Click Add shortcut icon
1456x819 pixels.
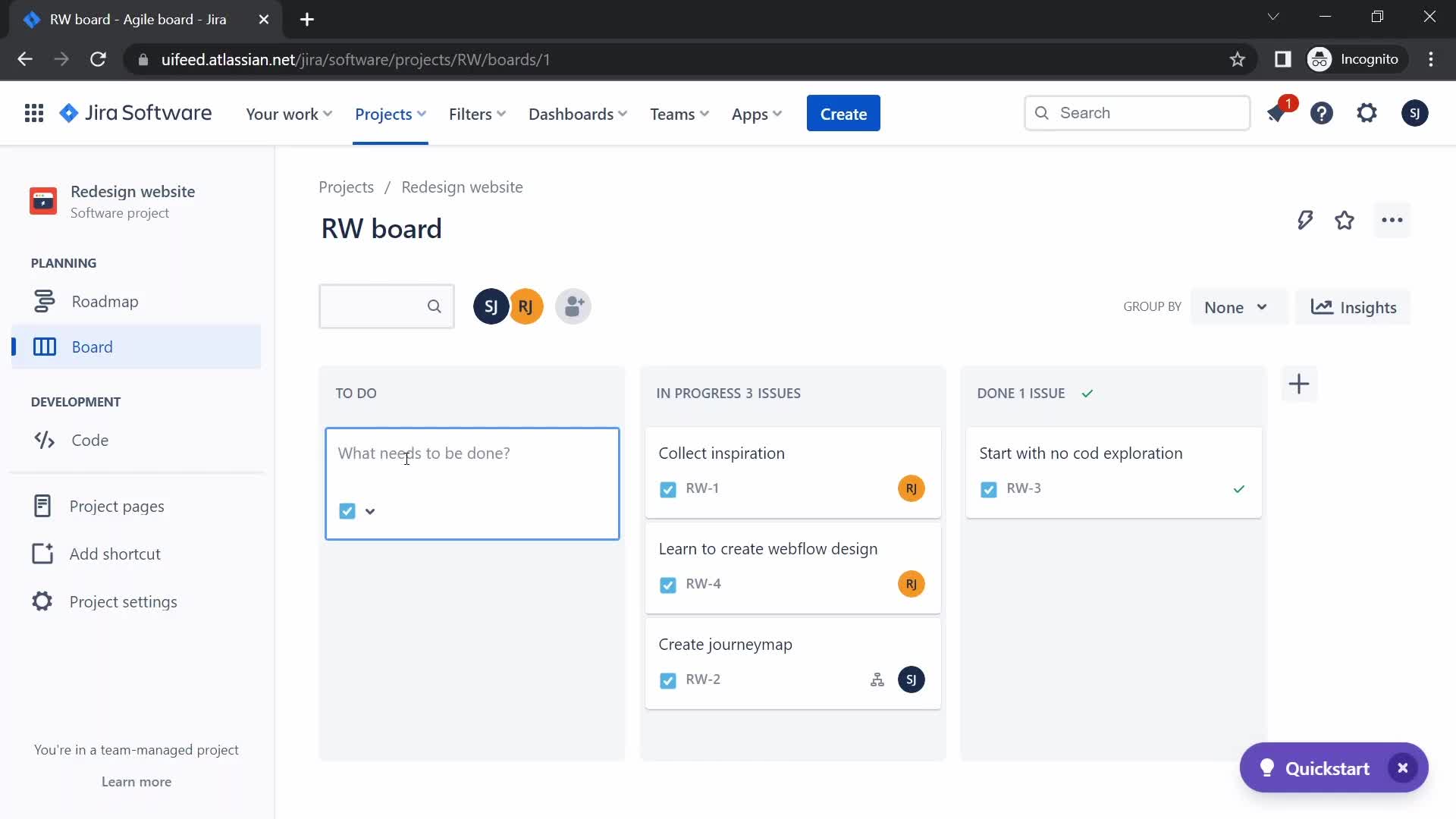coord(40,553)
